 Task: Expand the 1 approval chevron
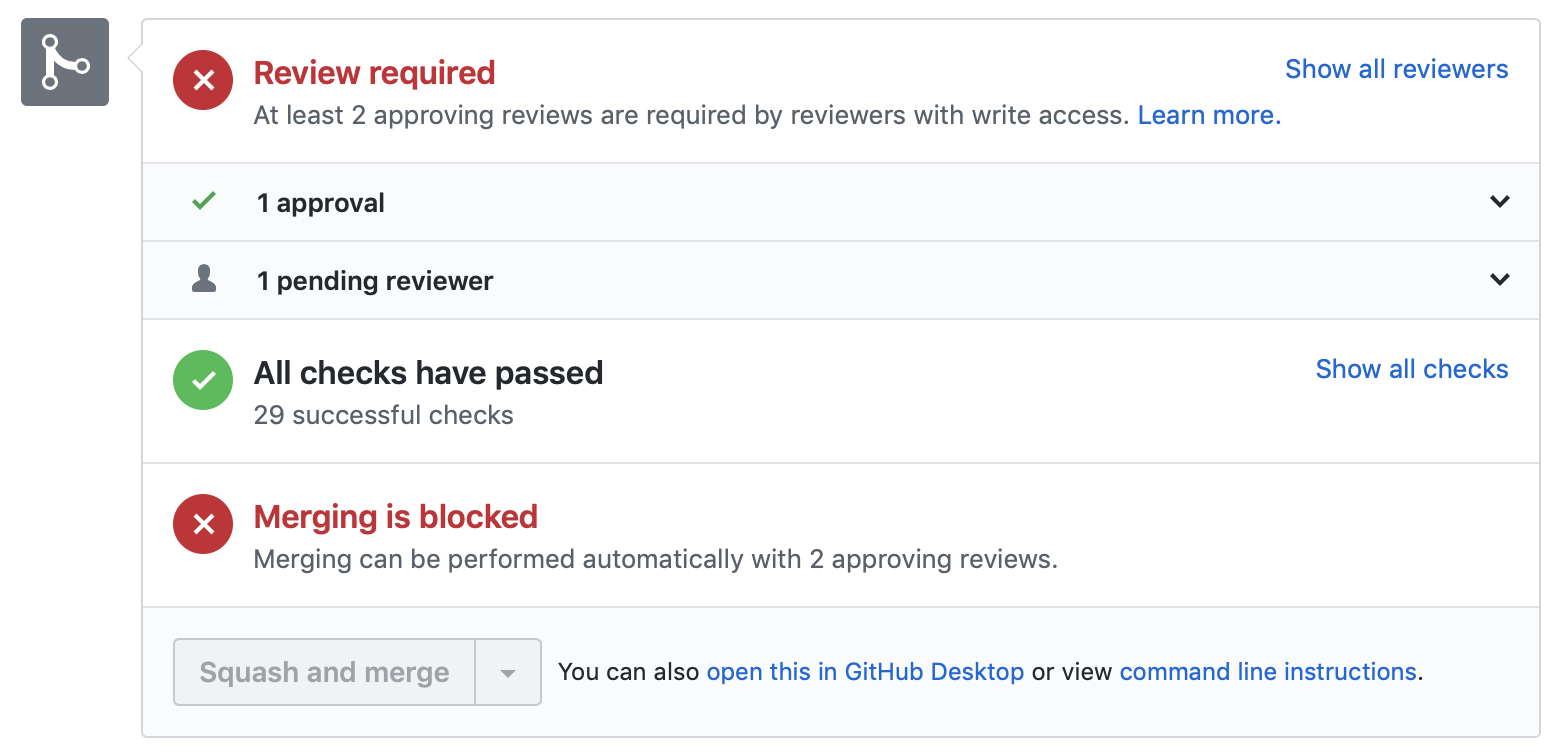click(1499, 202)
